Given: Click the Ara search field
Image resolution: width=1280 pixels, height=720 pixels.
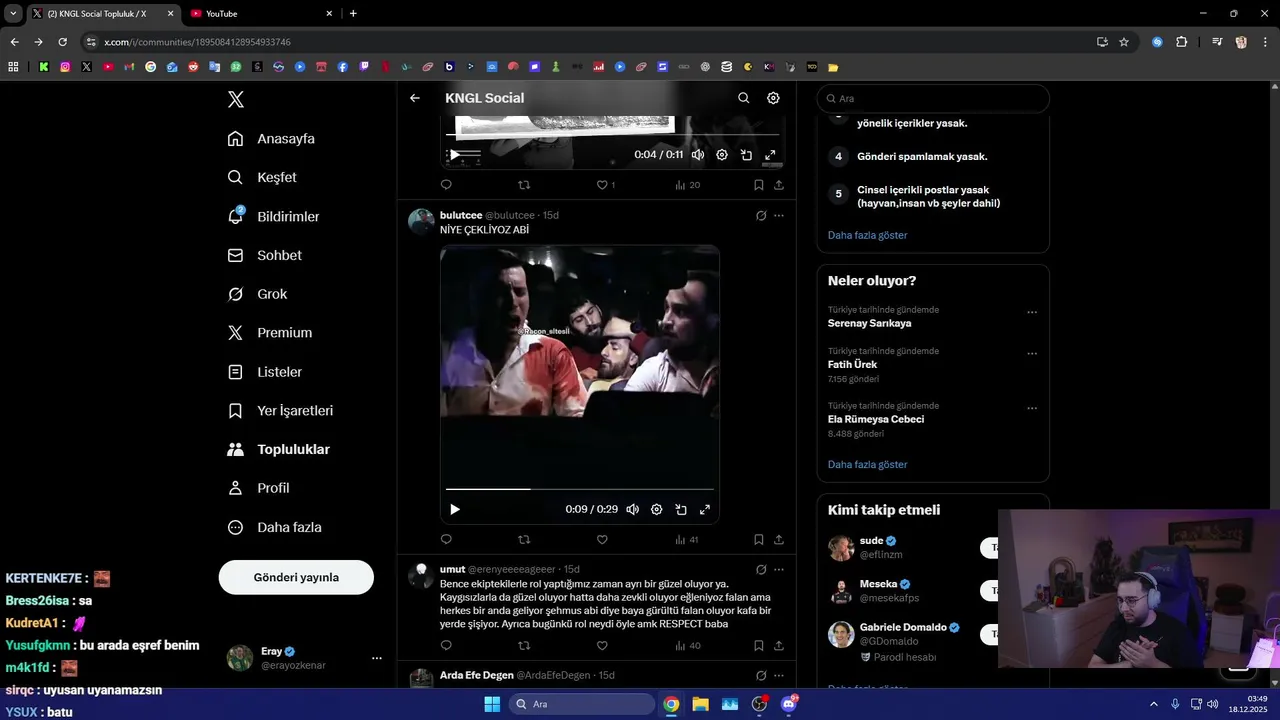Looking at the screenshot, I should click(x=933, y=99).
